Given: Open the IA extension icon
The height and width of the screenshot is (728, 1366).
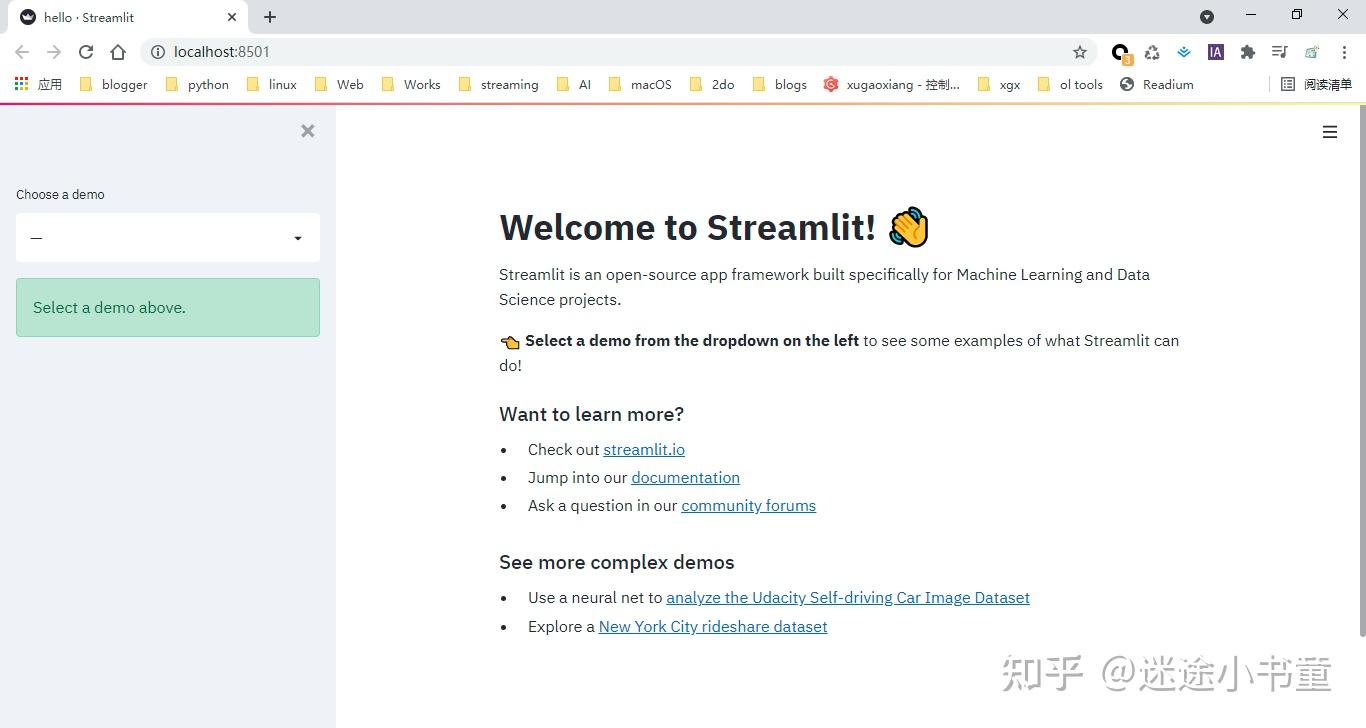Looking at the screenshot, I should point(1215,52).
